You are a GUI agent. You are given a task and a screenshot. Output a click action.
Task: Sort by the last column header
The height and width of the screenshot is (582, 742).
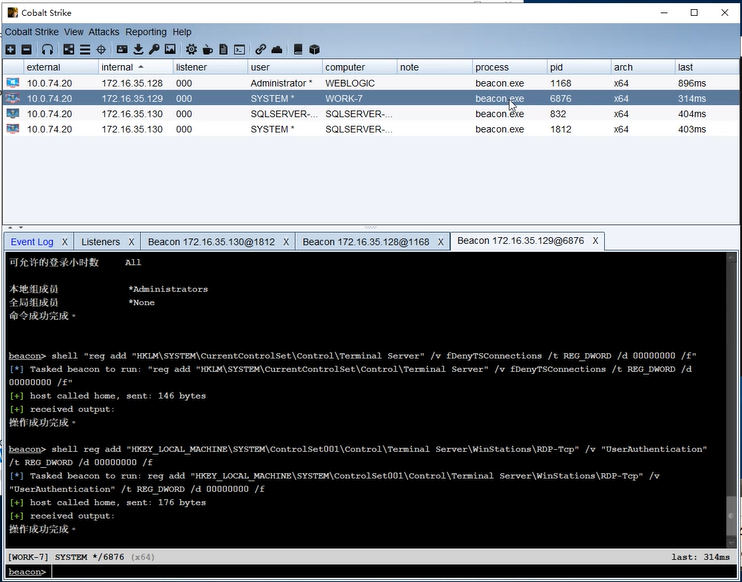coord(707,67)
